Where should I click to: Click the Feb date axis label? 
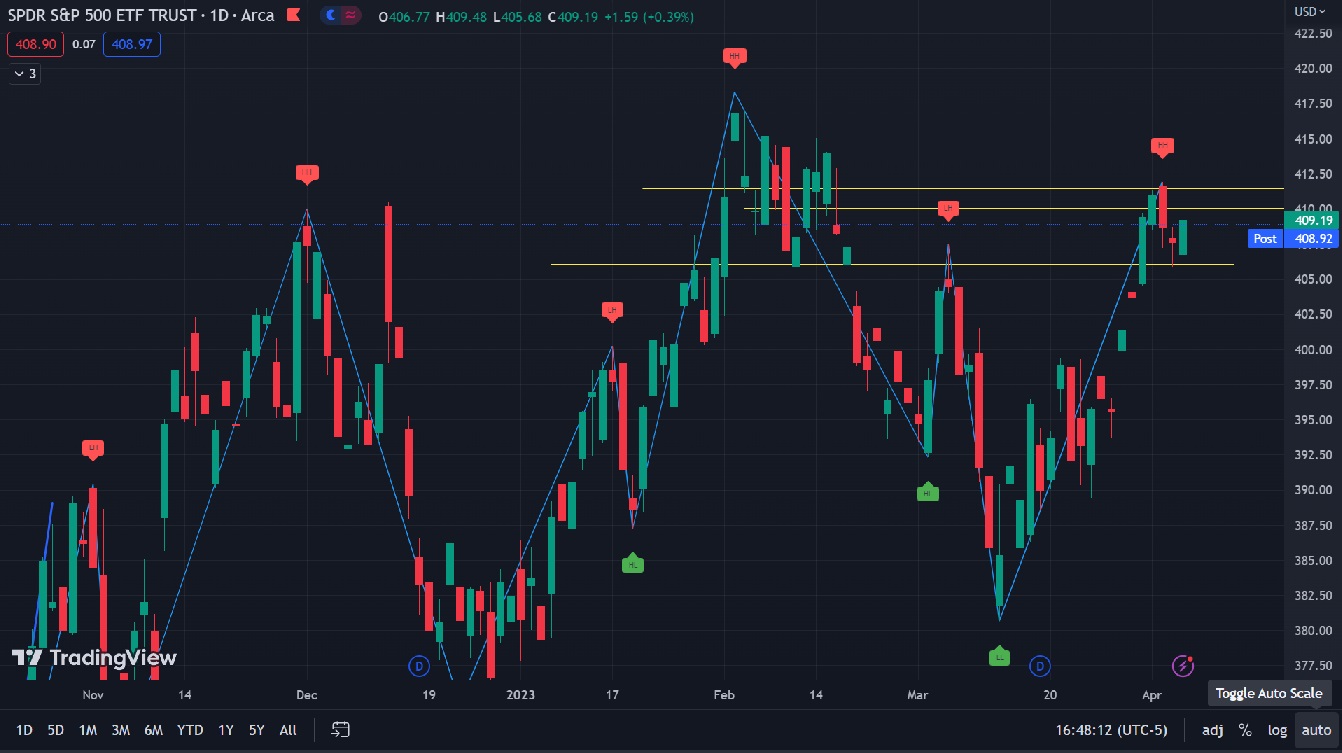tap(725, 694)
